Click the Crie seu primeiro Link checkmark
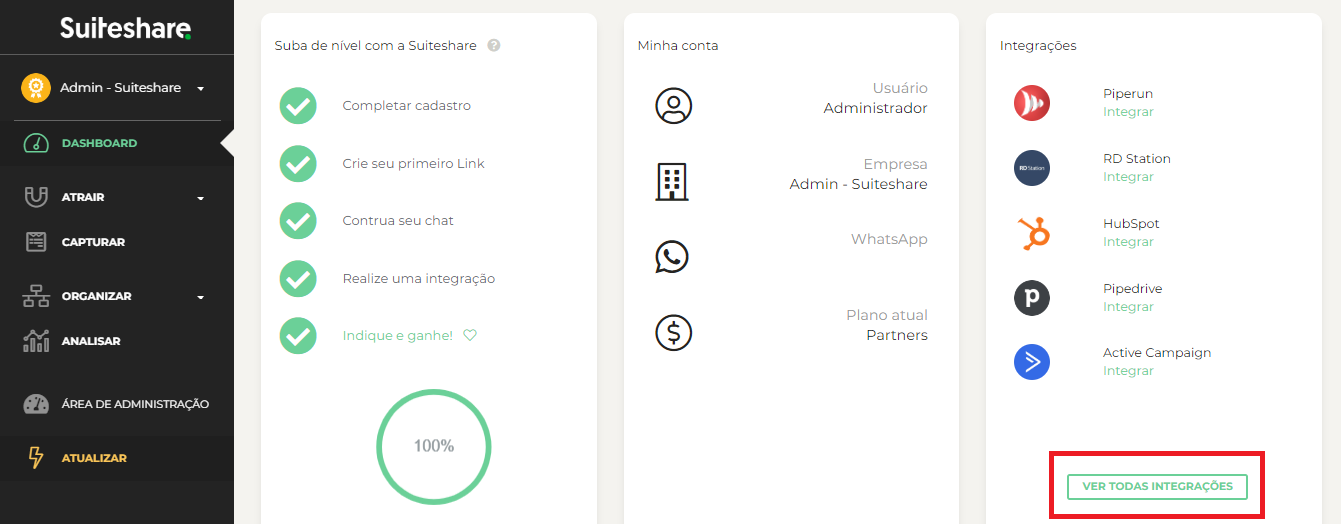The image size is (1342, 524). 298,164
